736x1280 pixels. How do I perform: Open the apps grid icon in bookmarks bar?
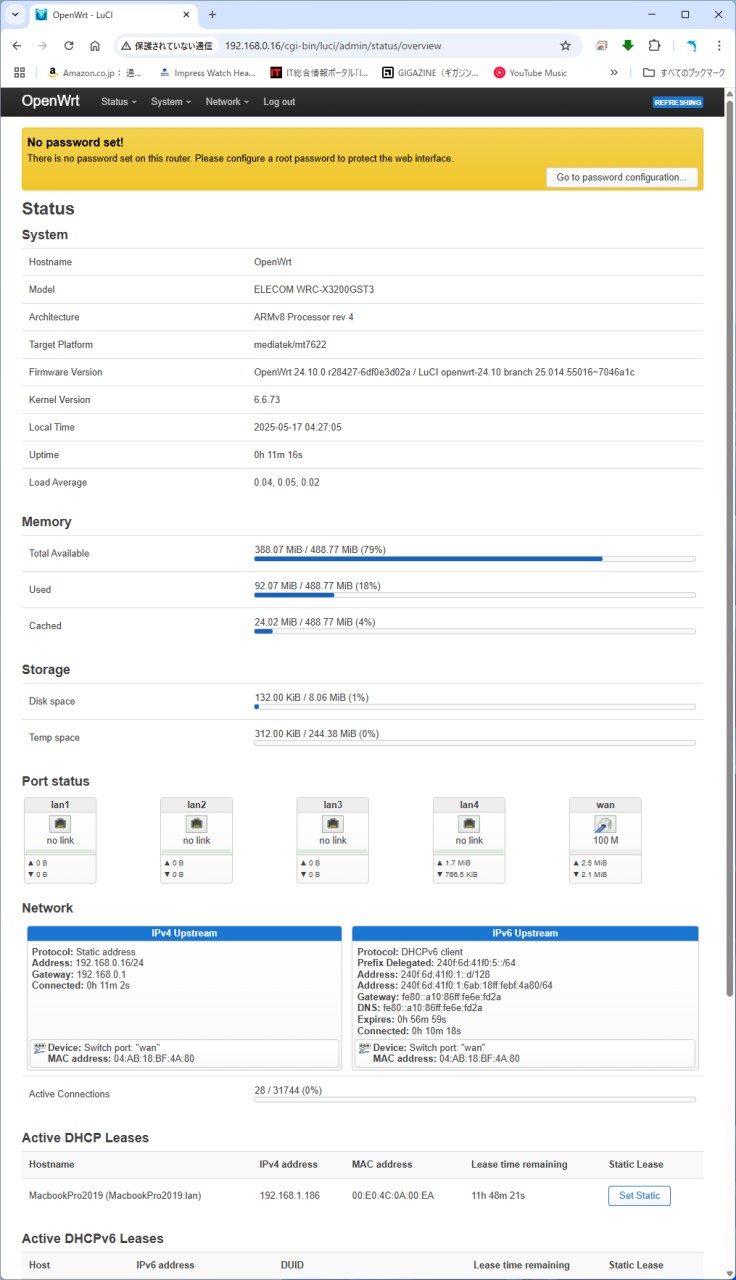(x=19, y=73)
